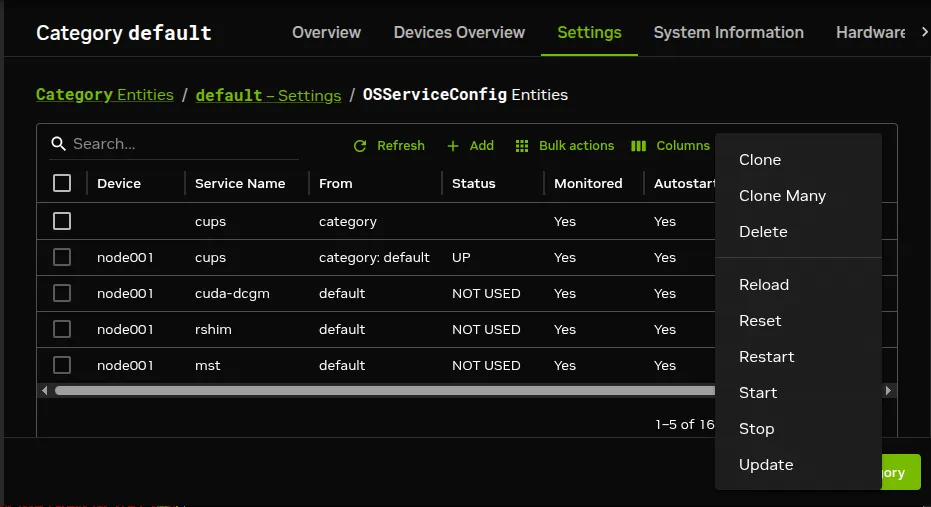Click the Bulk actions grid icon
The height and width of the screenshot is (507, 931).
(x=522, y=146)
